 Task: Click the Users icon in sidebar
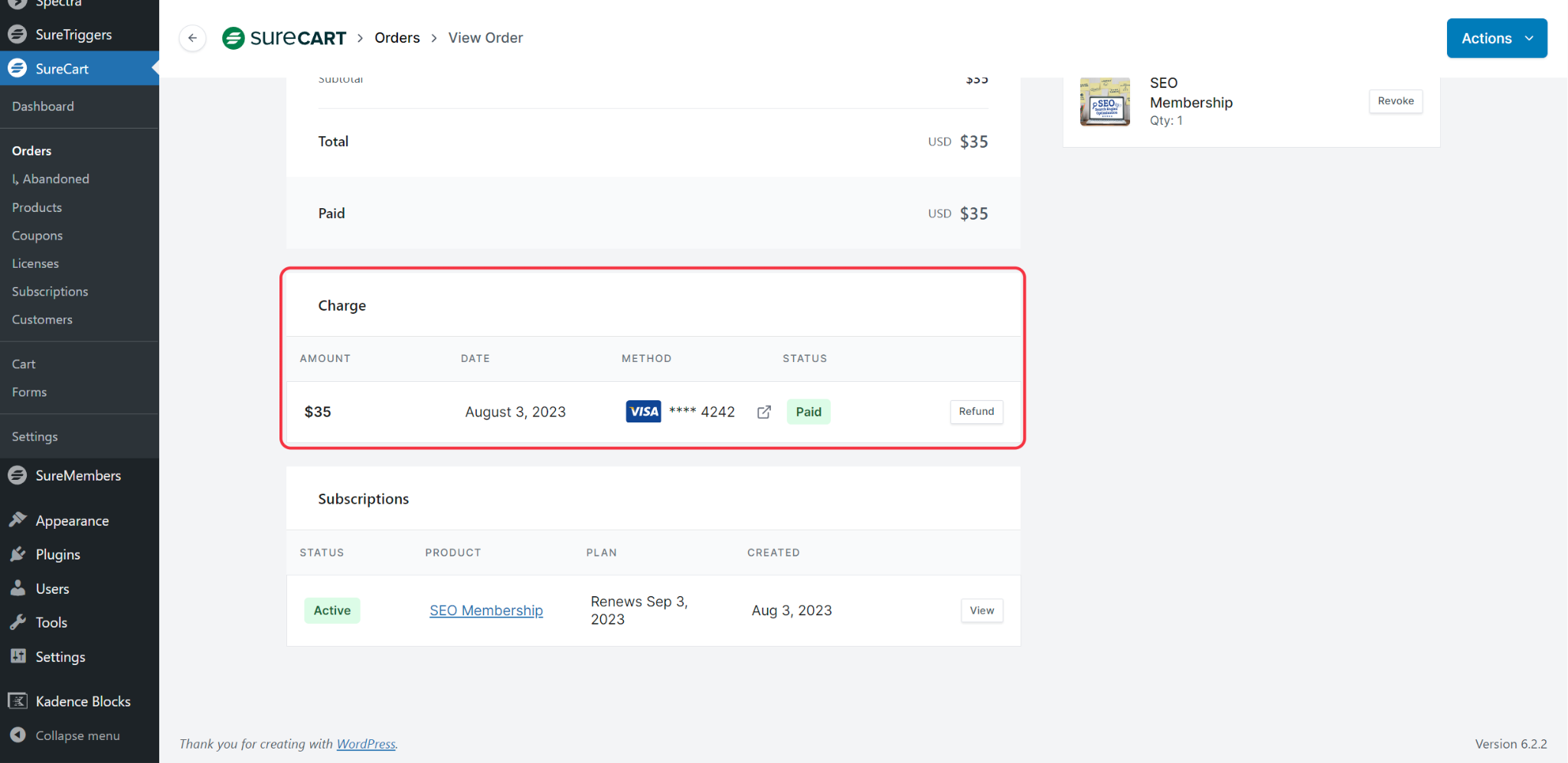coord(18,589)
